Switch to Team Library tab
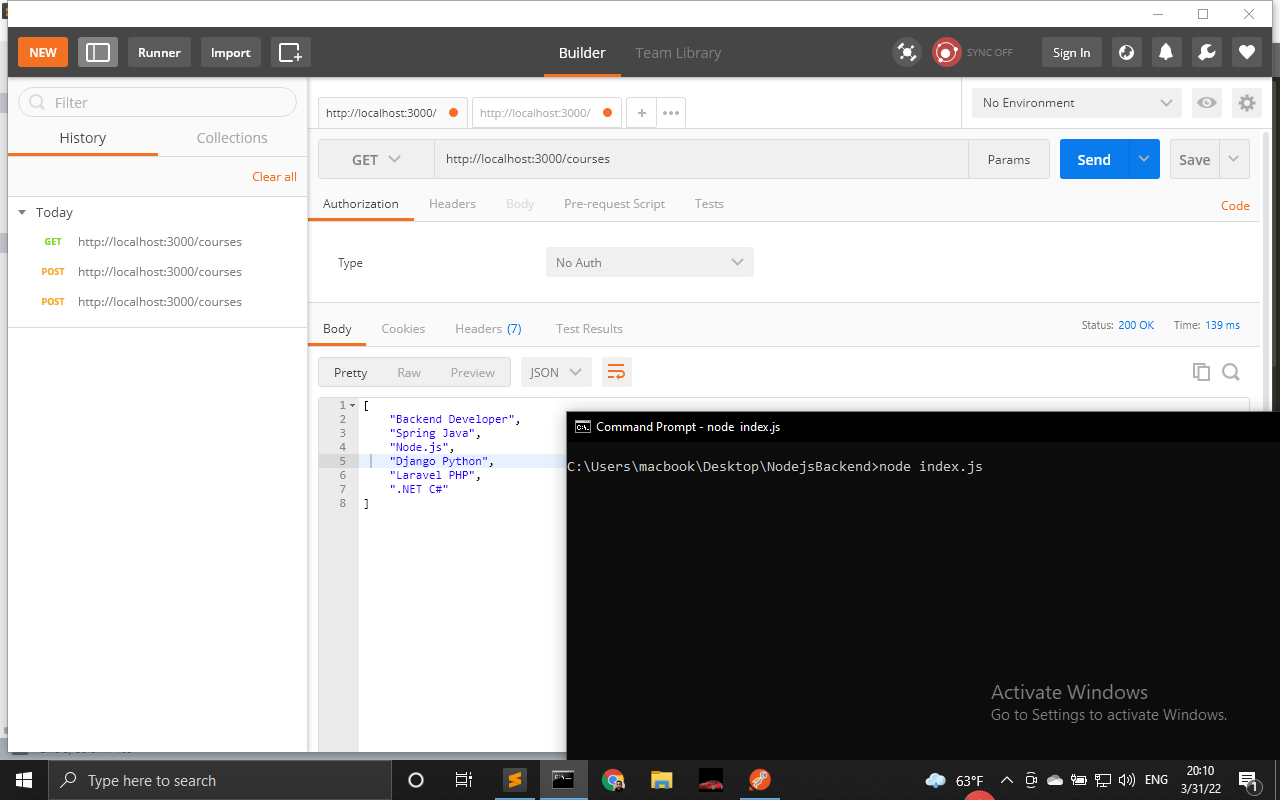The width and height of the screenshot is (1280, 800). (x=678, y=53)
